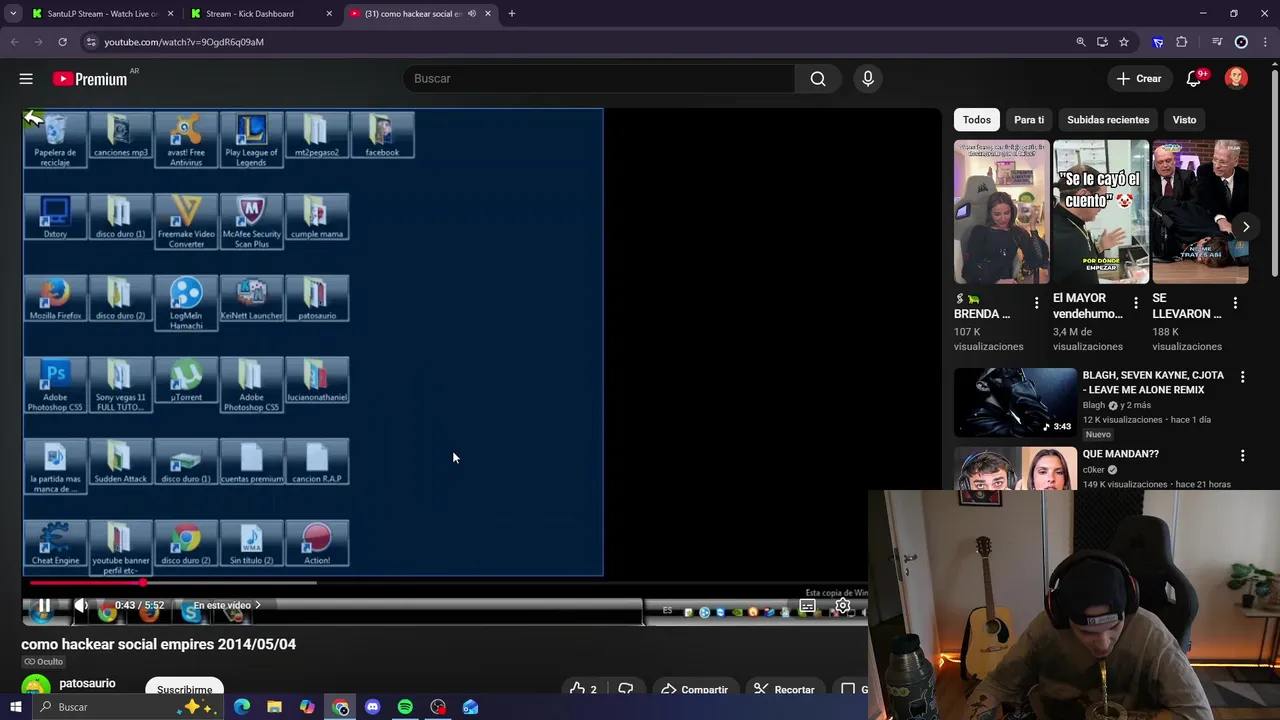Click the Suscribirme button
Viewport: 1280px width, 720px height.
point(184,690)
